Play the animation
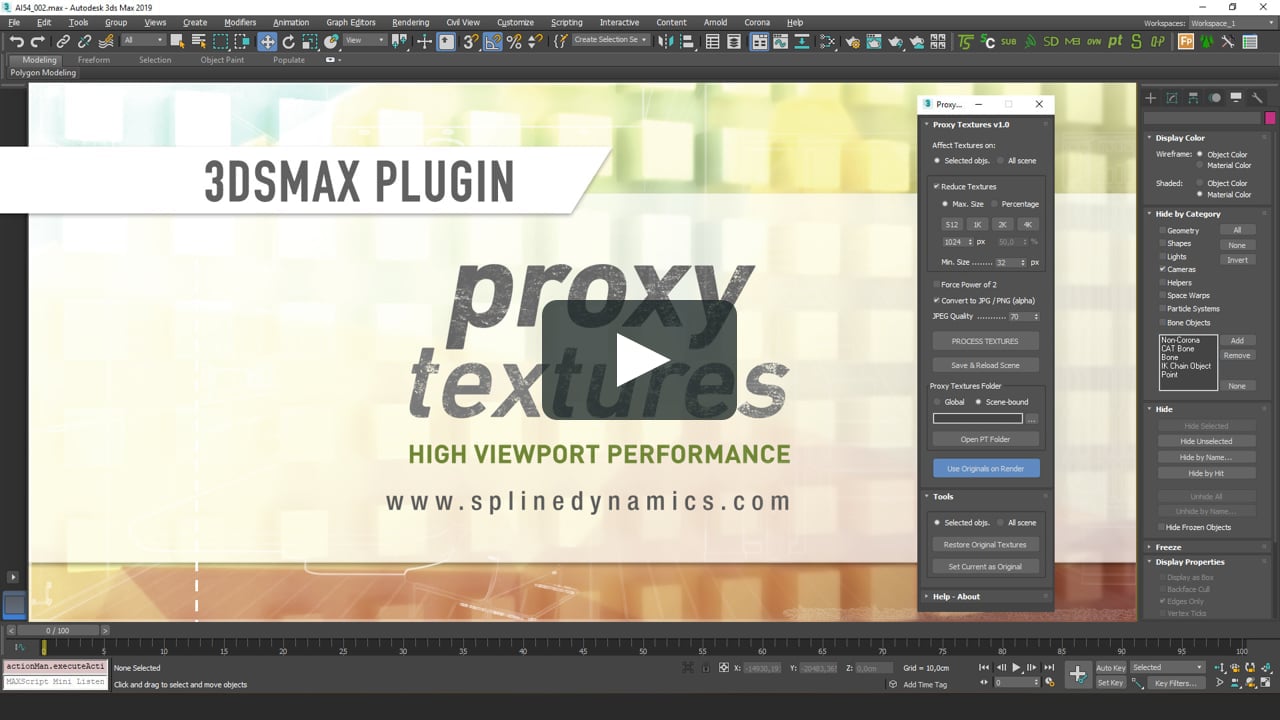The height and width of the screenshot is (720, 1280). 1016,667
